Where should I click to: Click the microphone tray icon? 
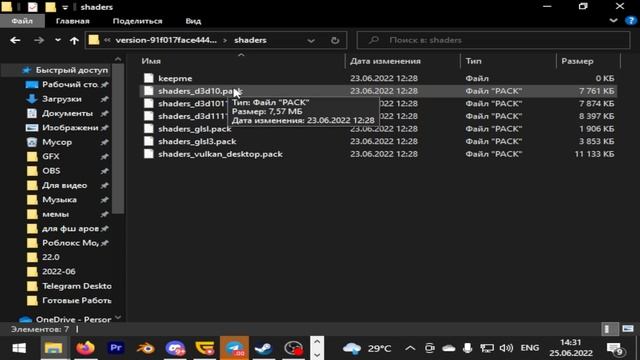point(468,348)
